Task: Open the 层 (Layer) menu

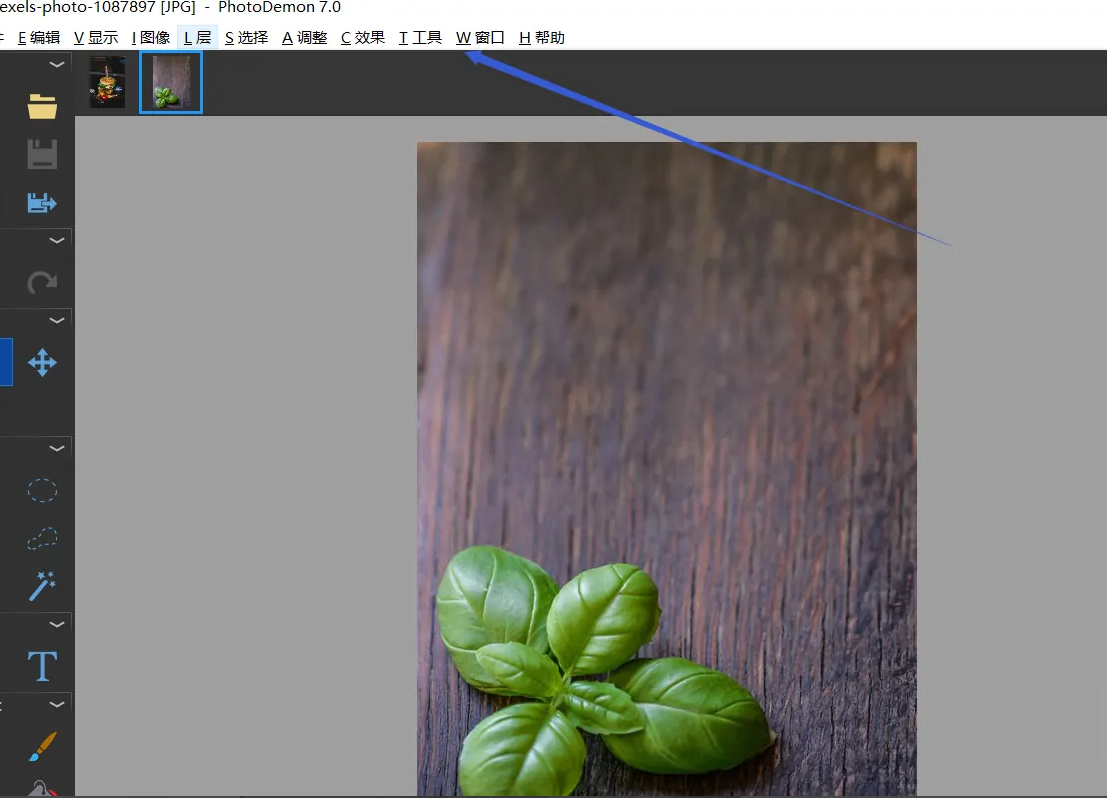Action: (198, 38)
